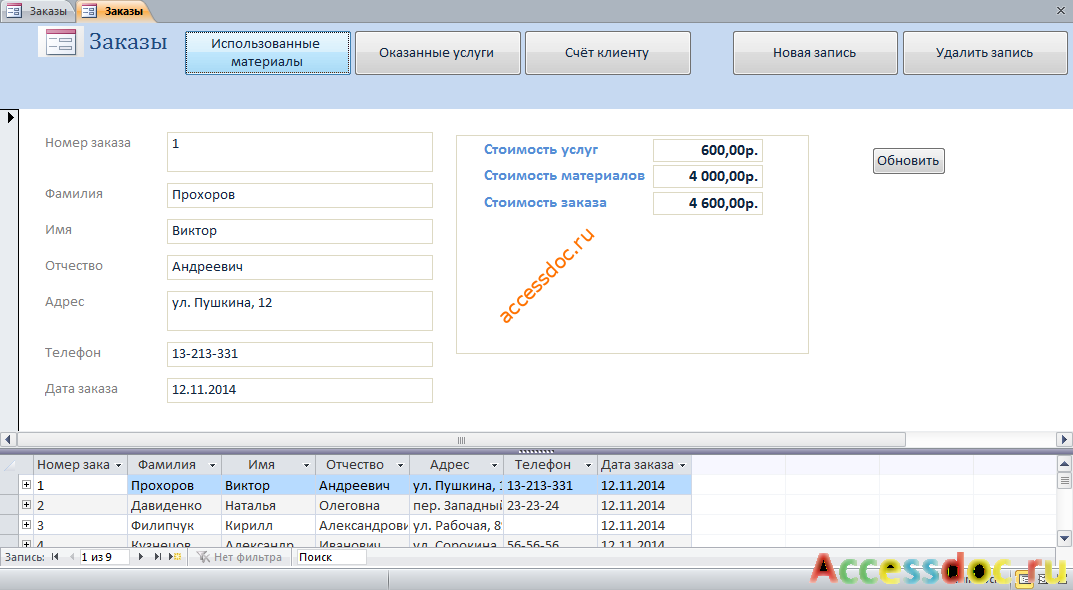The height and width of the screenshot is (590, 1073).
Task: Click the current record number box '1 из 9'
Action: pyautogui.click(x=104, y=557)
